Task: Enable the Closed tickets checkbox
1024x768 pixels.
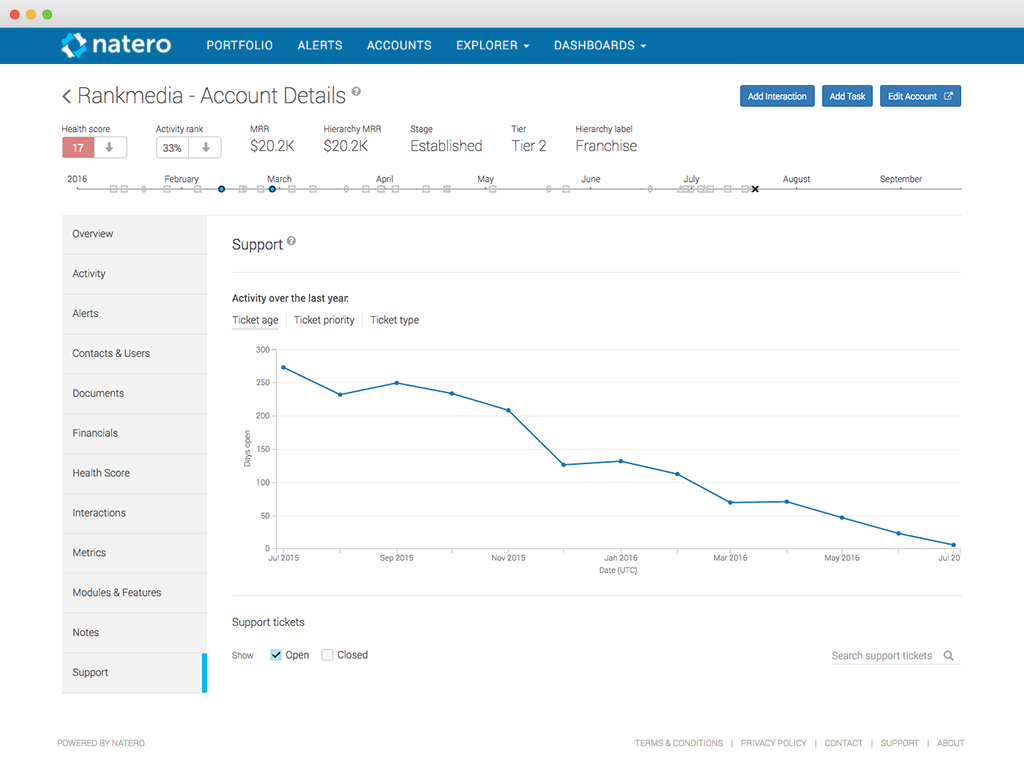Action: point(327,655)
